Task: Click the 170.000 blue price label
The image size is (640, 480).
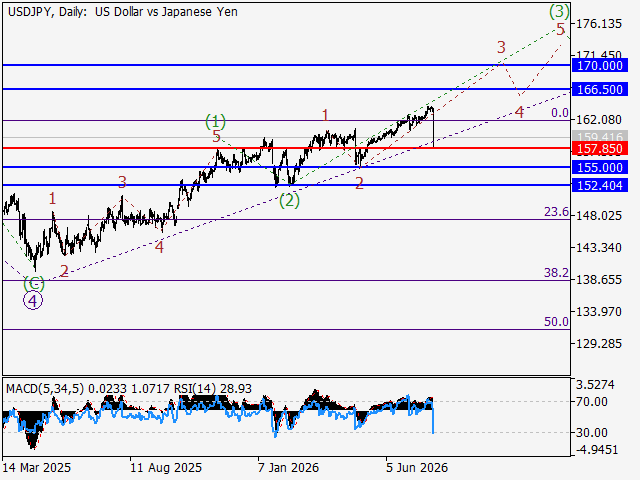Action: click(600, 65)
